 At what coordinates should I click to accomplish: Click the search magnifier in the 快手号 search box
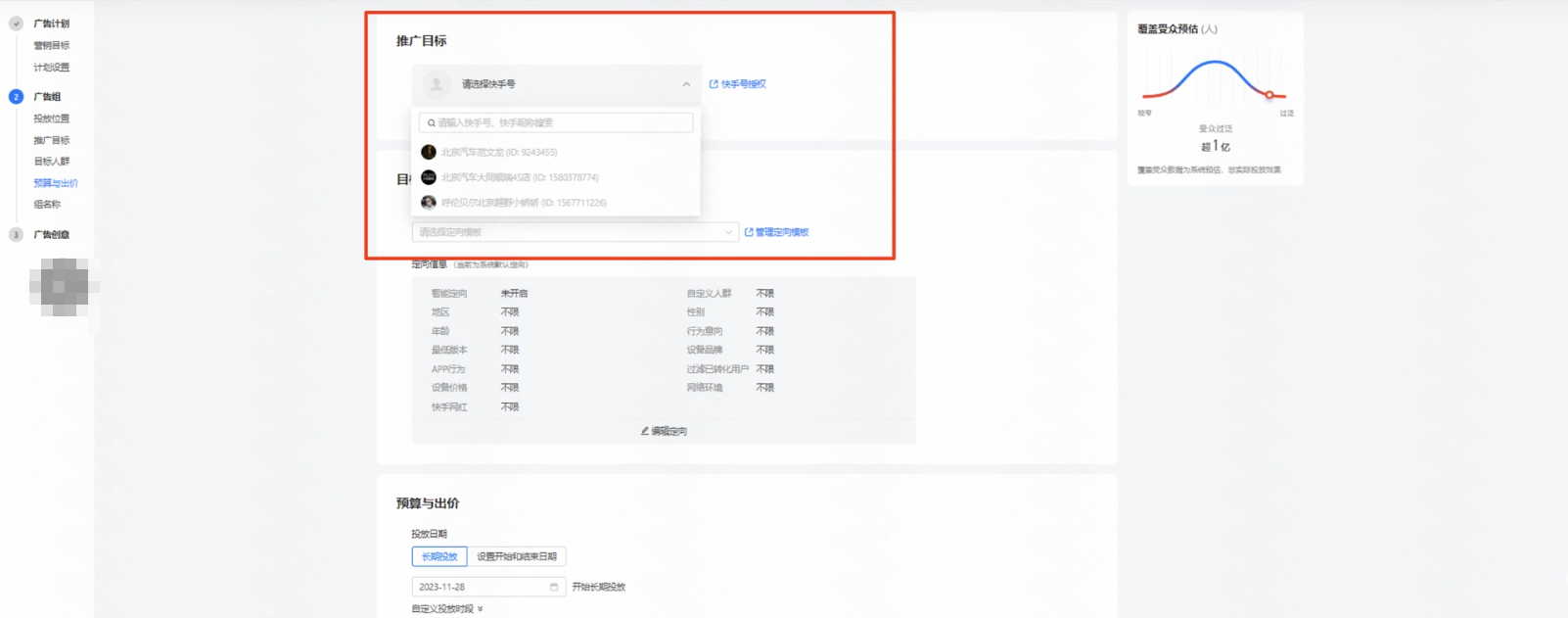coord(431,123)
